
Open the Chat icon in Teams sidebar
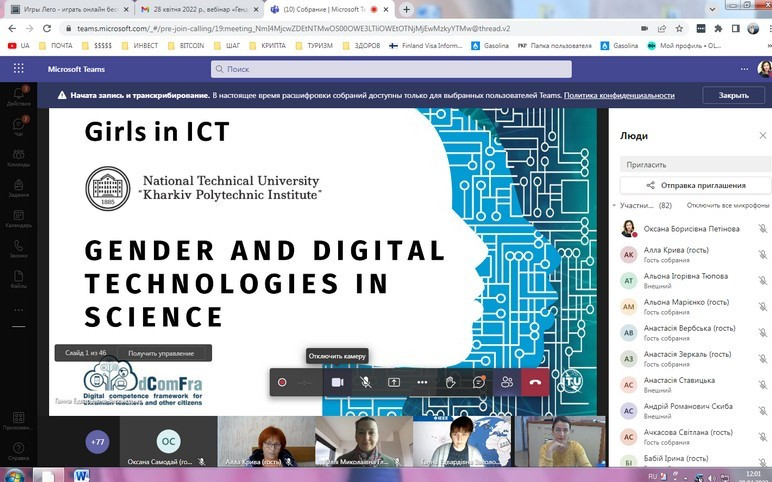[18, 126]
